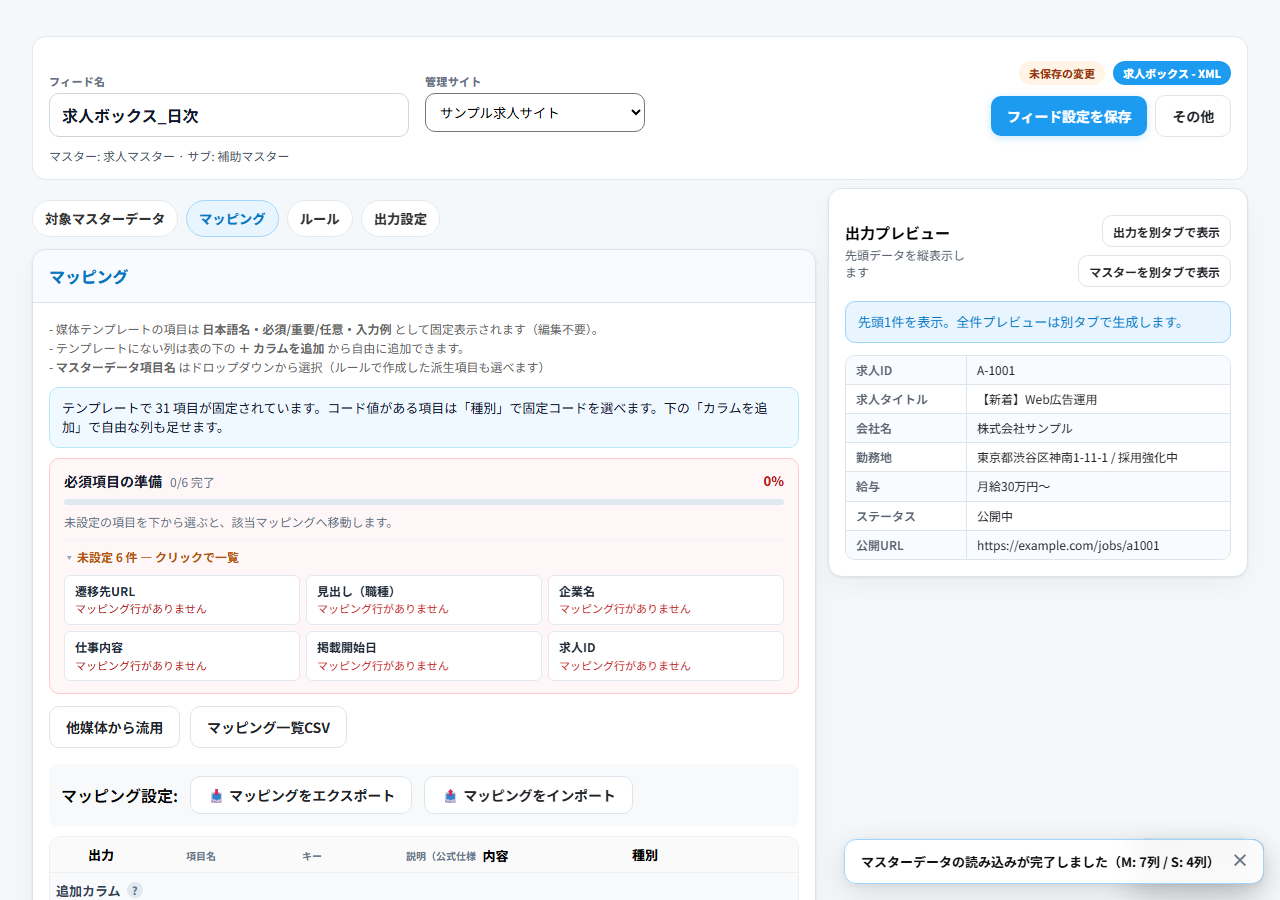Viewport: 1280px width, 900px height.
Task: Focus the フィード名 input field
Action: [229, 115]
